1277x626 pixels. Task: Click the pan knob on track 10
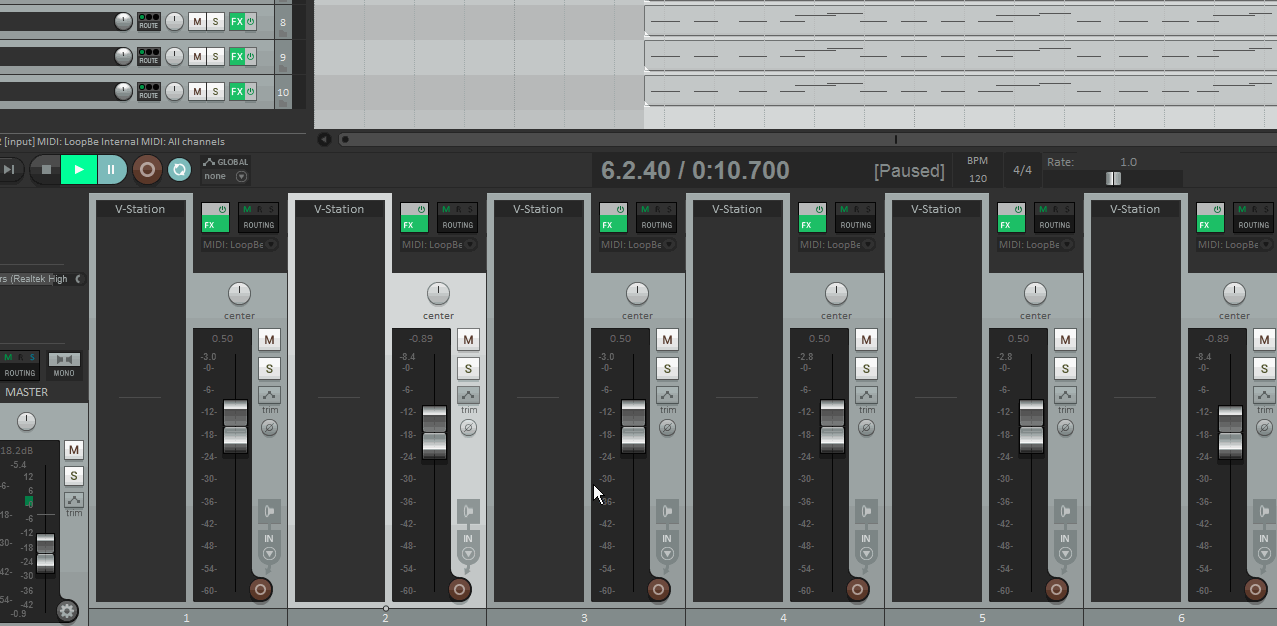tap(175, 92)
